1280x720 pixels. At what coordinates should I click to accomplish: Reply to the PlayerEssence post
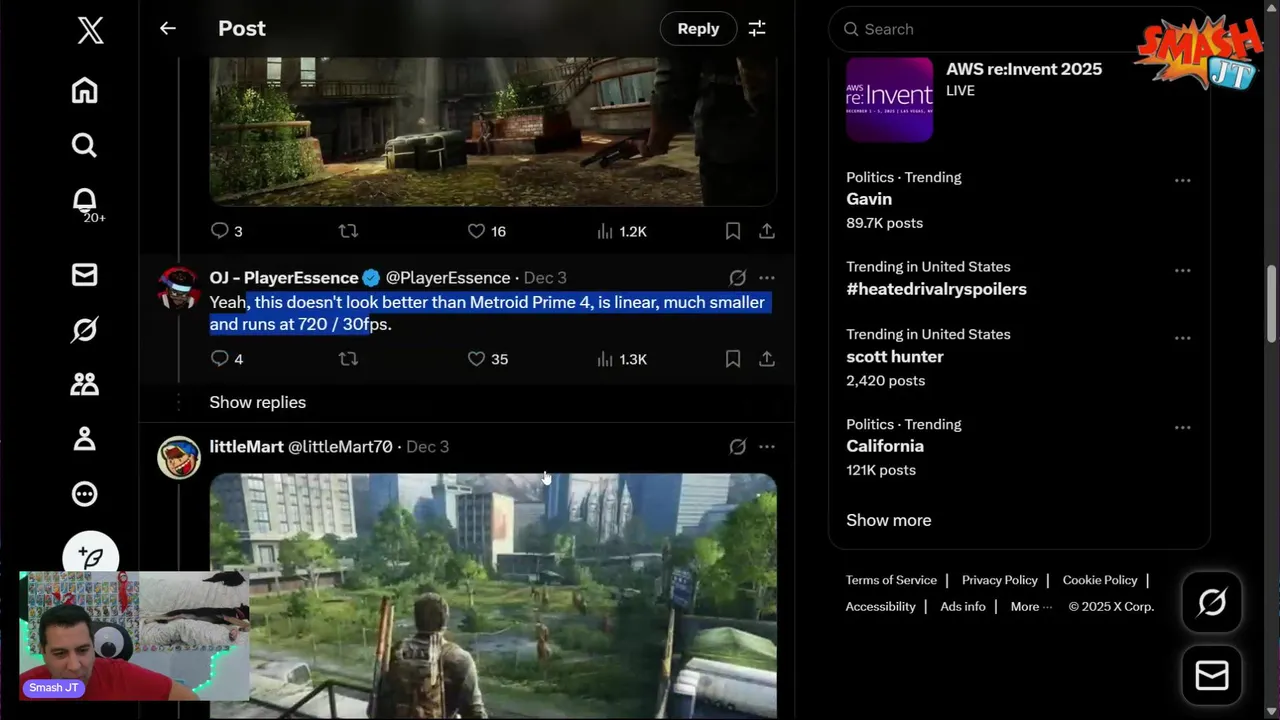point(220,358)
